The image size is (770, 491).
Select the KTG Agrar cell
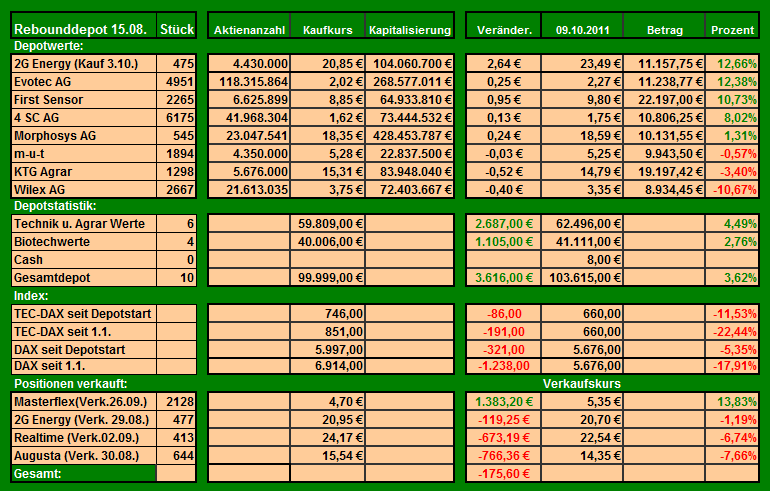click(x=84, y=172)
